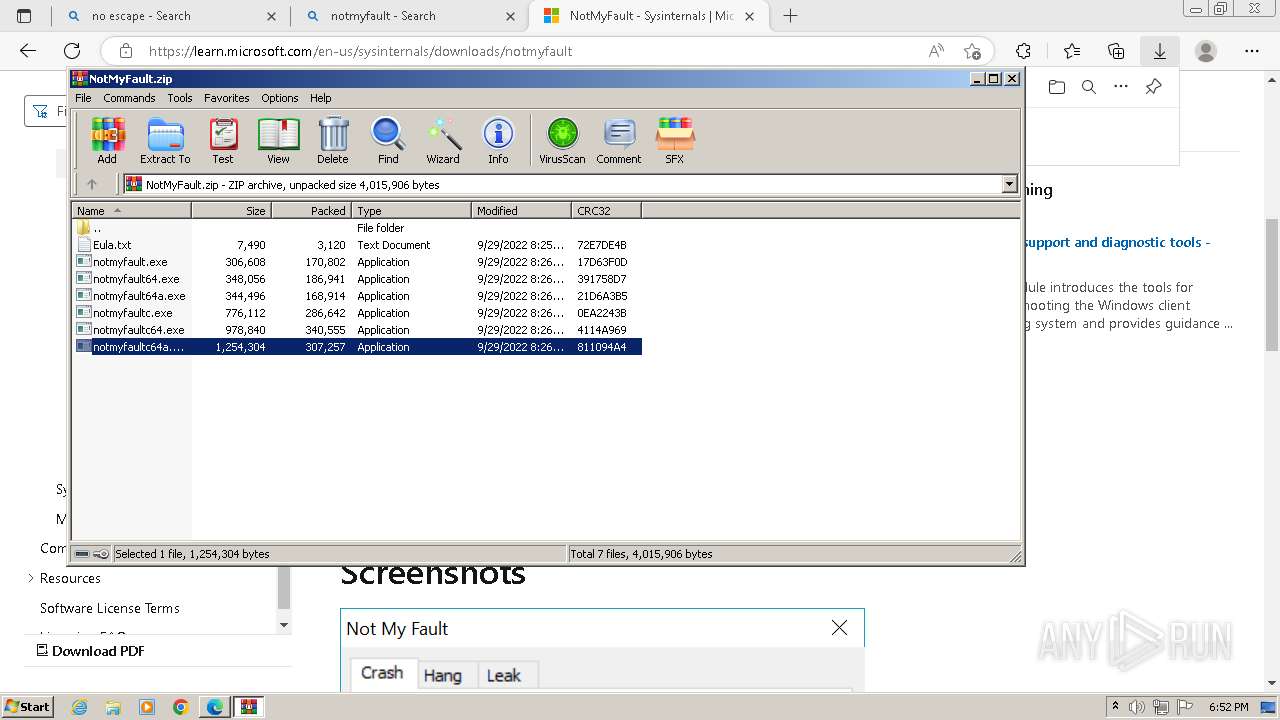Click Read aloud icon in address bar
This screenshot has height=720, width=1280.
point(936,51)
